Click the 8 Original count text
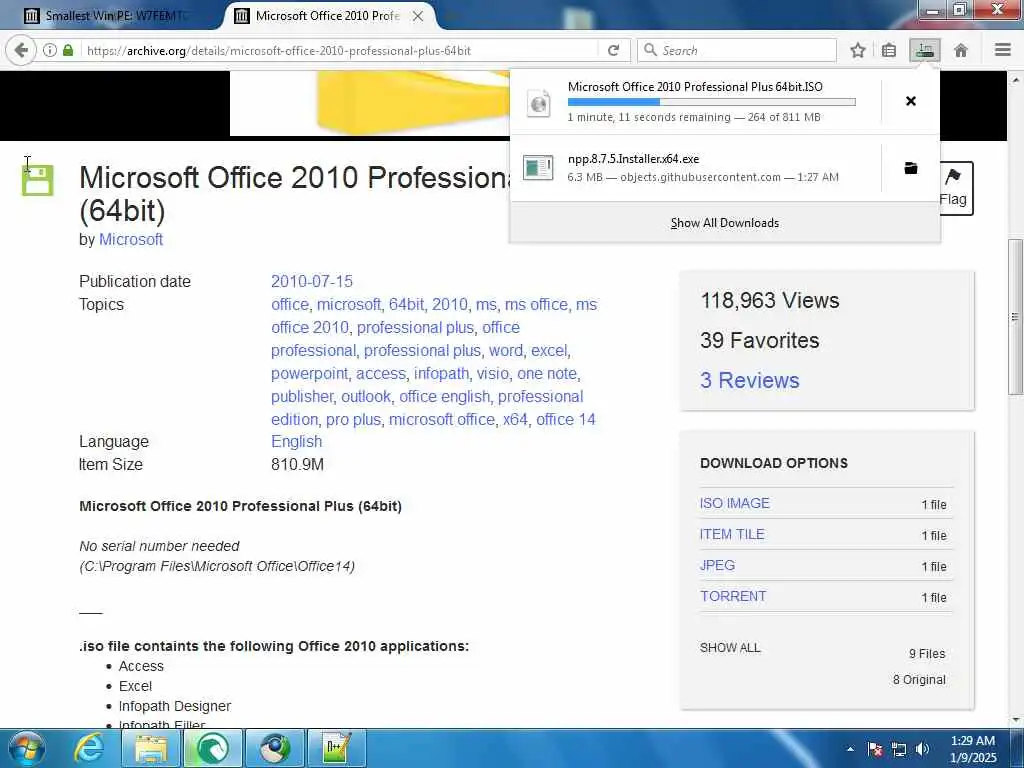Viewport: 1024px width, 768px height. pos(920,680)
